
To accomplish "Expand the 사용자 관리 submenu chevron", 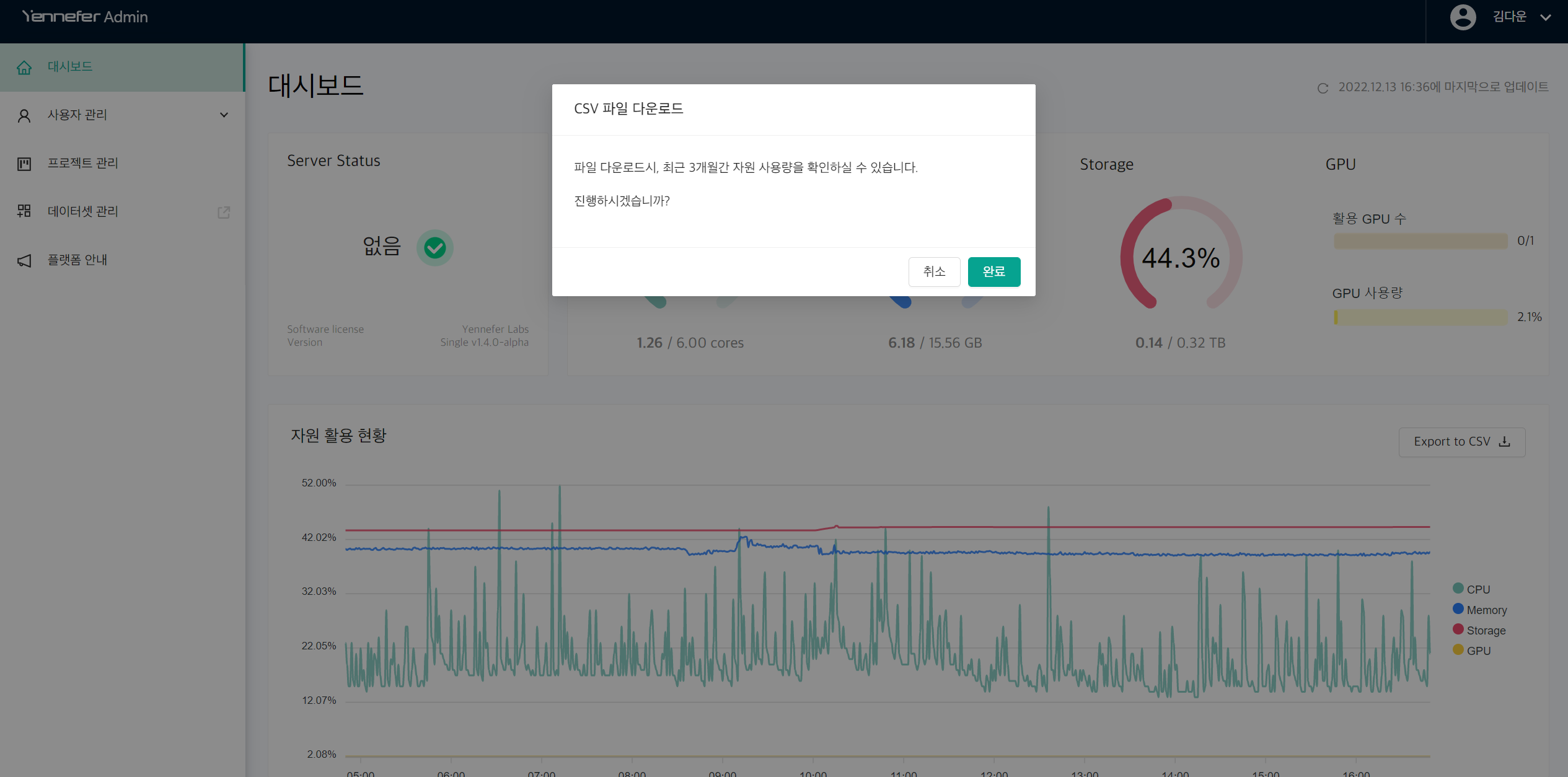I will (224, 115).
